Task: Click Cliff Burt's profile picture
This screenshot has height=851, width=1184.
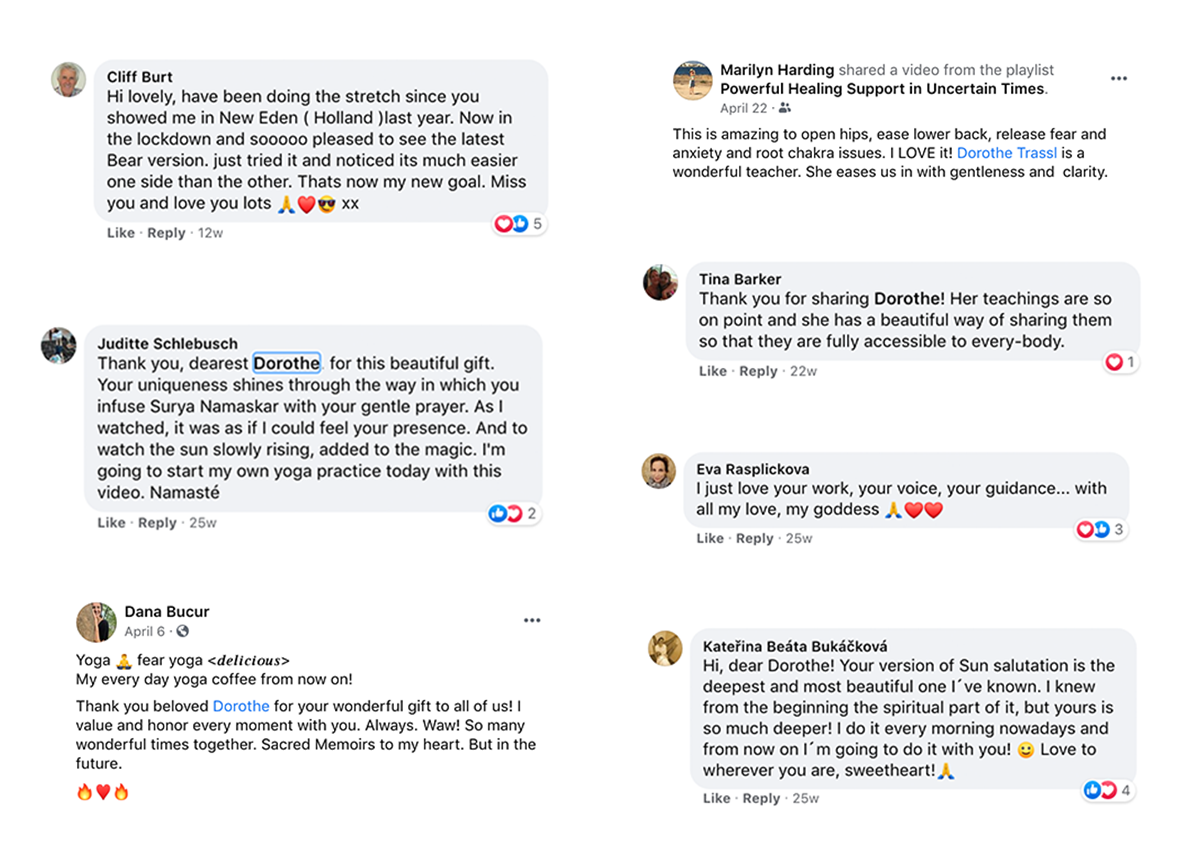Action: pos(69,80)
